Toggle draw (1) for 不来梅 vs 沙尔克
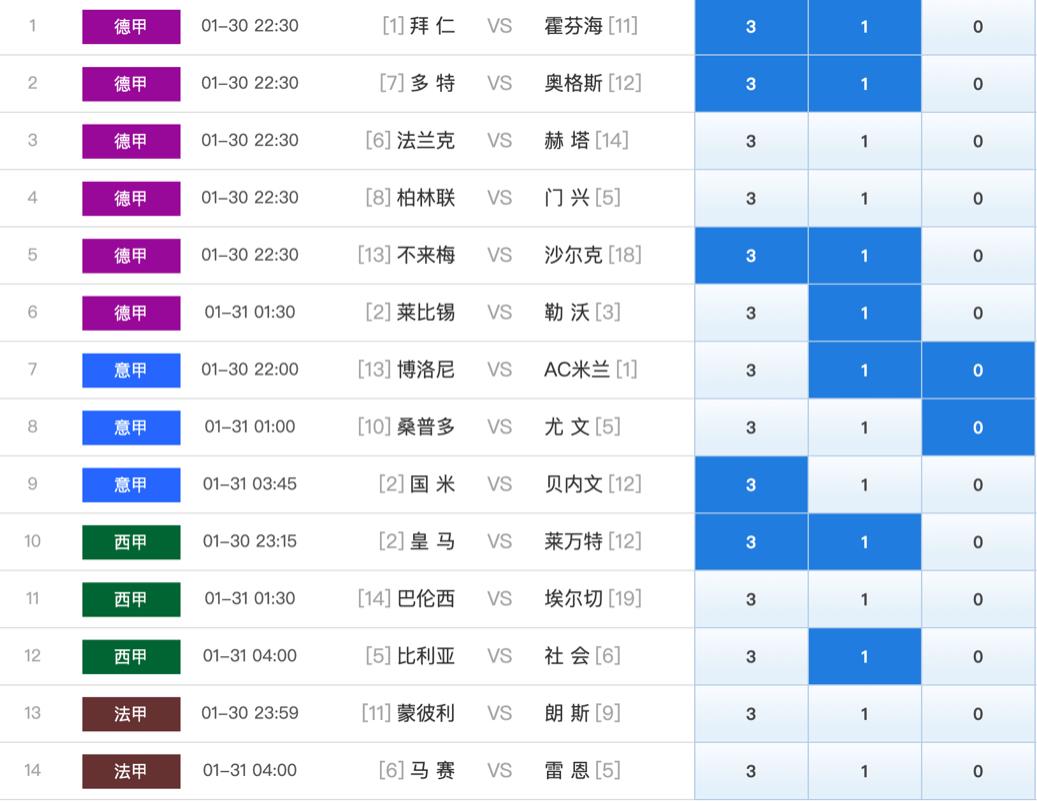 [x=864, y=256]
